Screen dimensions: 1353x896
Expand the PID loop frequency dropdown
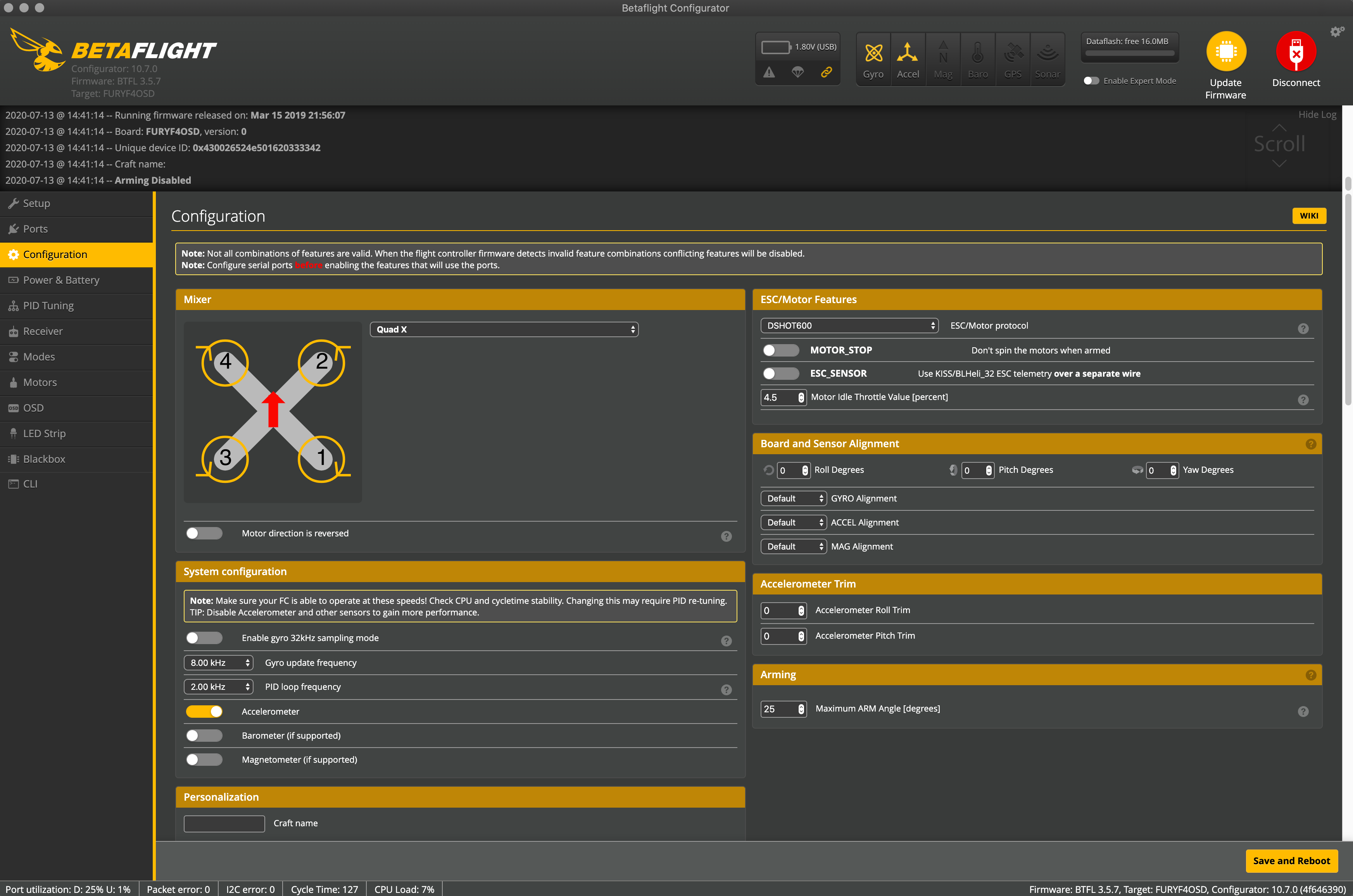coord(218,687)
